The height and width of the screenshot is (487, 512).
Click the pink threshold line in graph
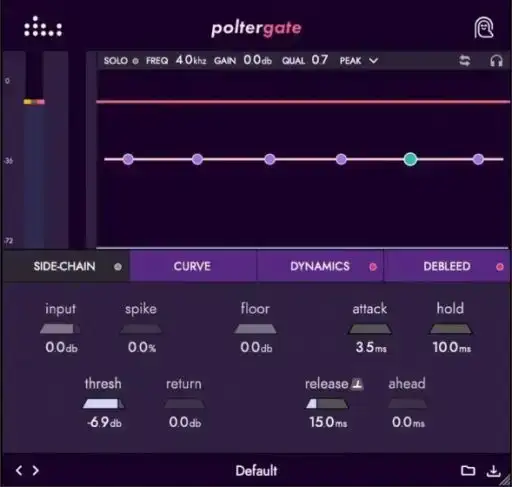click(303, 101)
